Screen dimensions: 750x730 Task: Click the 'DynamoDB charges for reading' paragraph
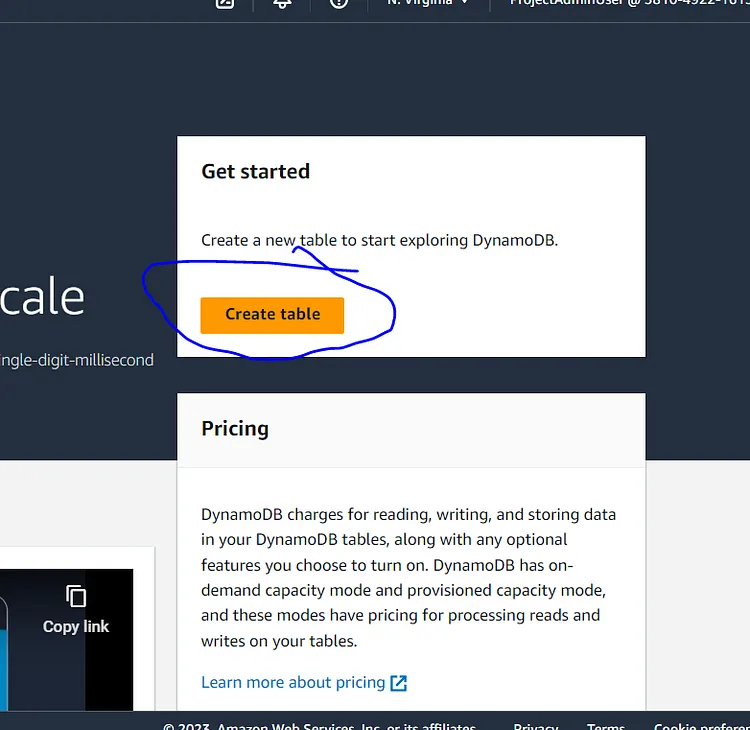click(x=408, y=577)
